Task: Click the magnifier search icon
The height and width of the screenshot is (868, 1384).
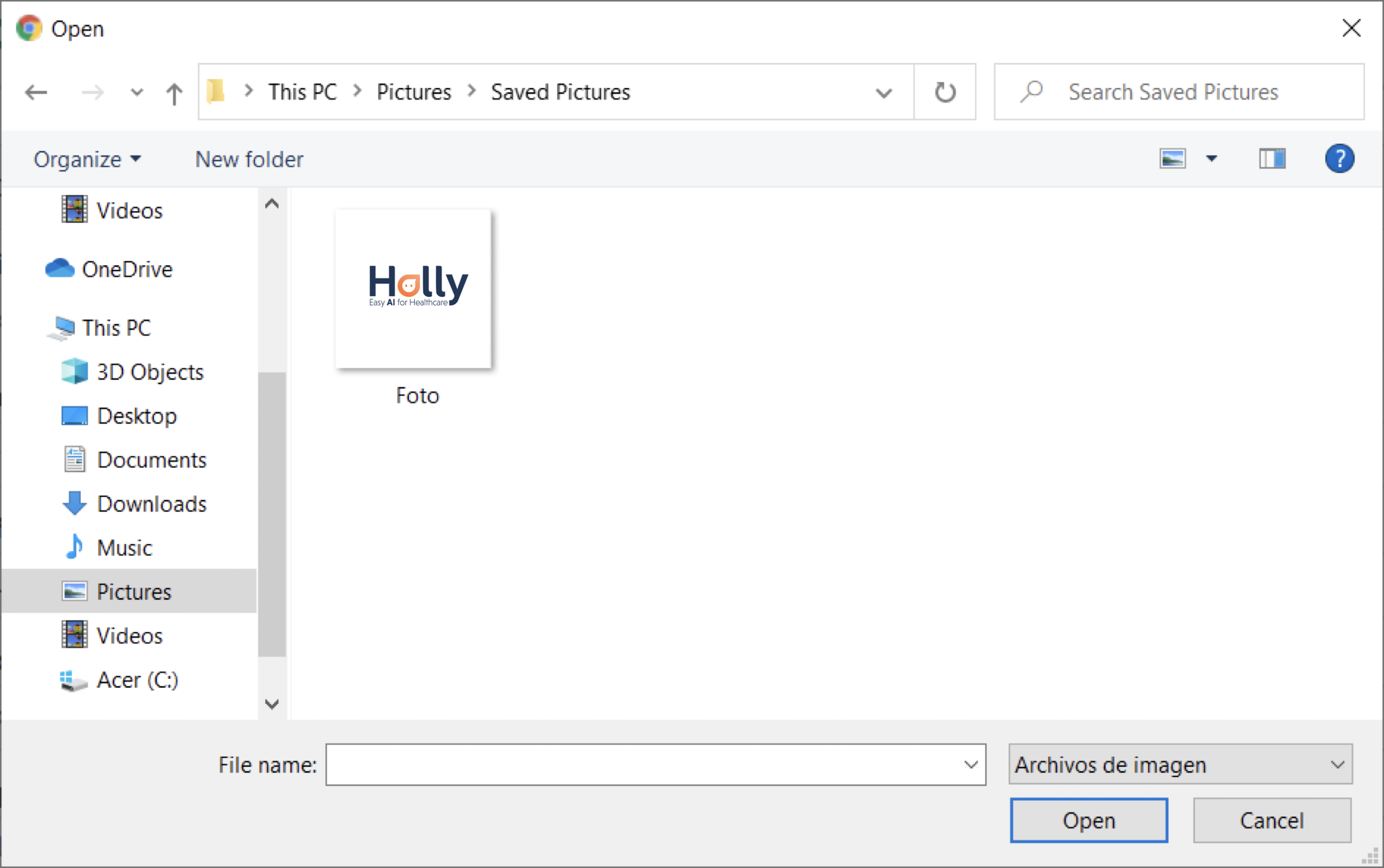Action: tap(1031, 92)
